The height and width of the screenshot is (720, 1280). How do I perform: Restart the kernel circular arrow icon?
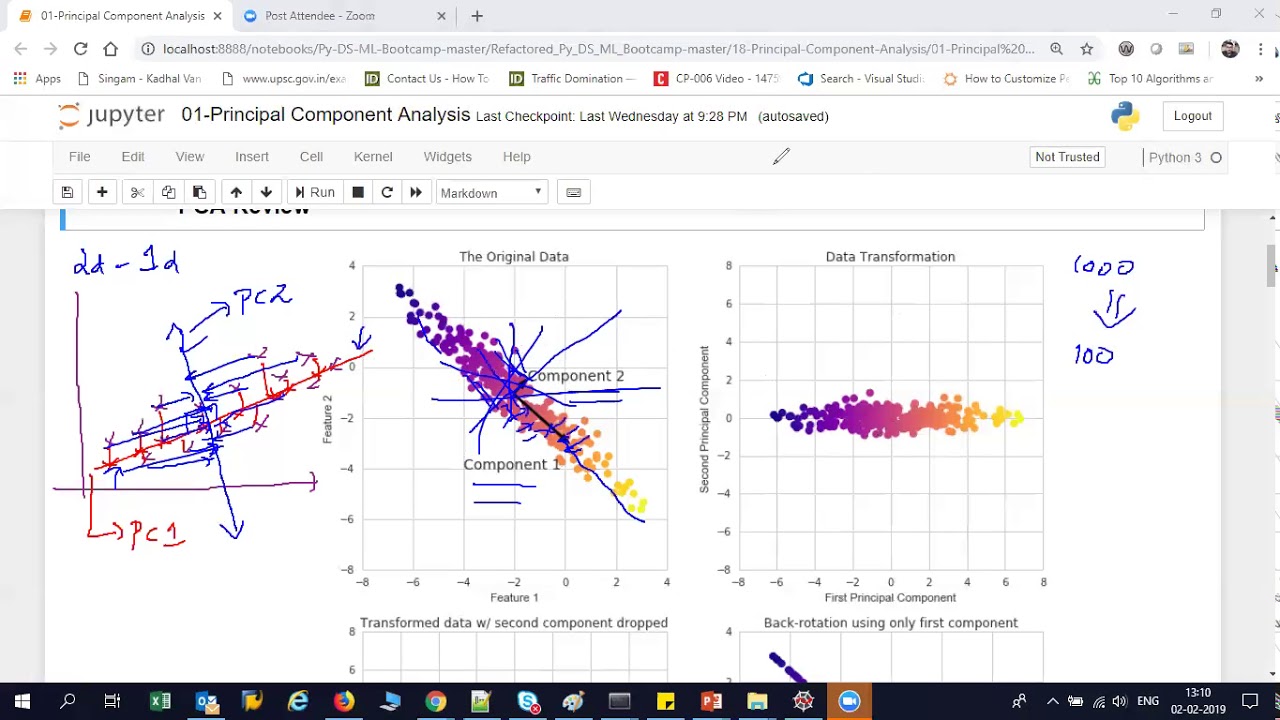coord(387,192)
